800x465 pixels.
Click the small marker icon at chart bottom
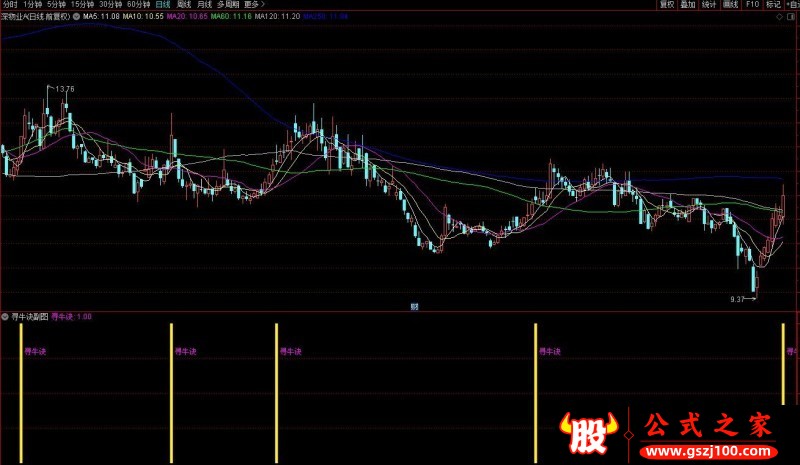[x=414, y=306]
